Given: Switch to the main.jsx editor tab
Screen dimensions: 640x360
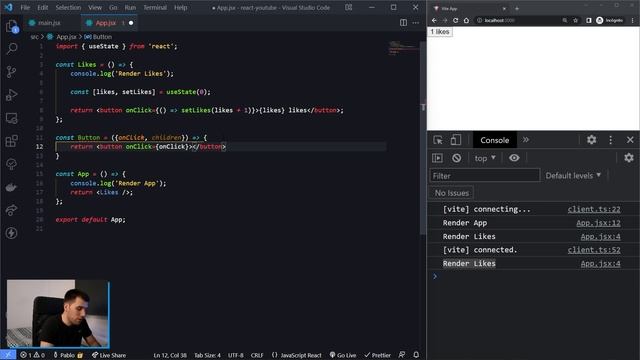Looking at the screenshot, I should click(49, 23).
